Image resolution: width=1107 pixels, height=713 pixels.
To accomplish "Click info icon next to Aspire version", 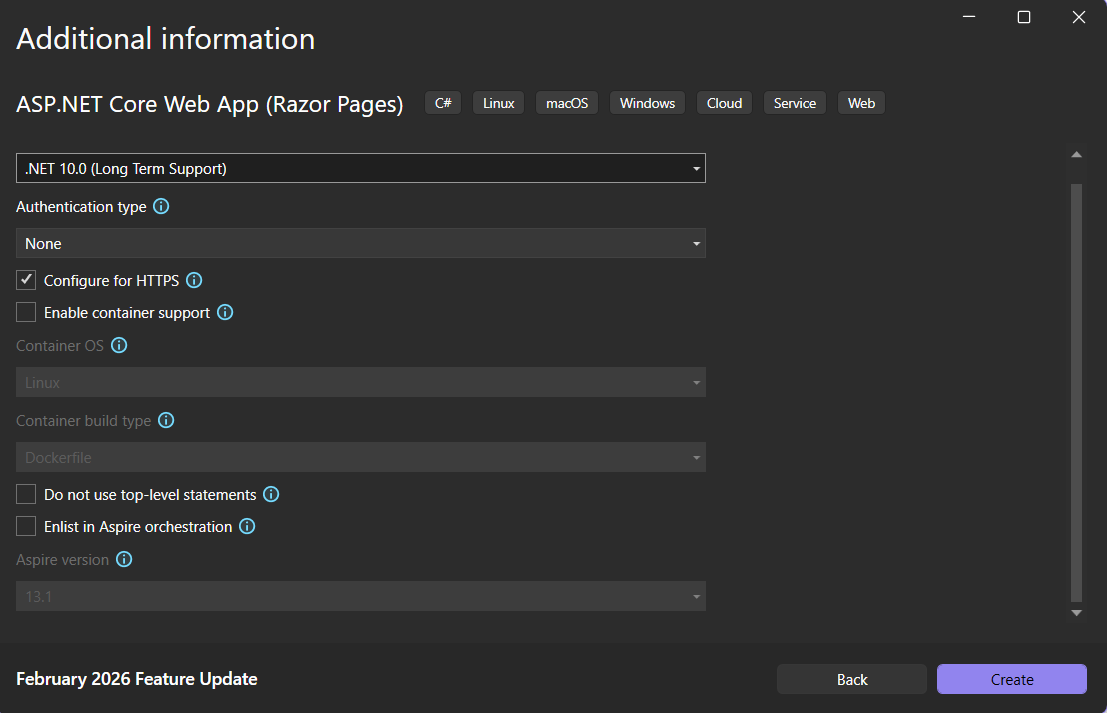I will pos(124,560).
